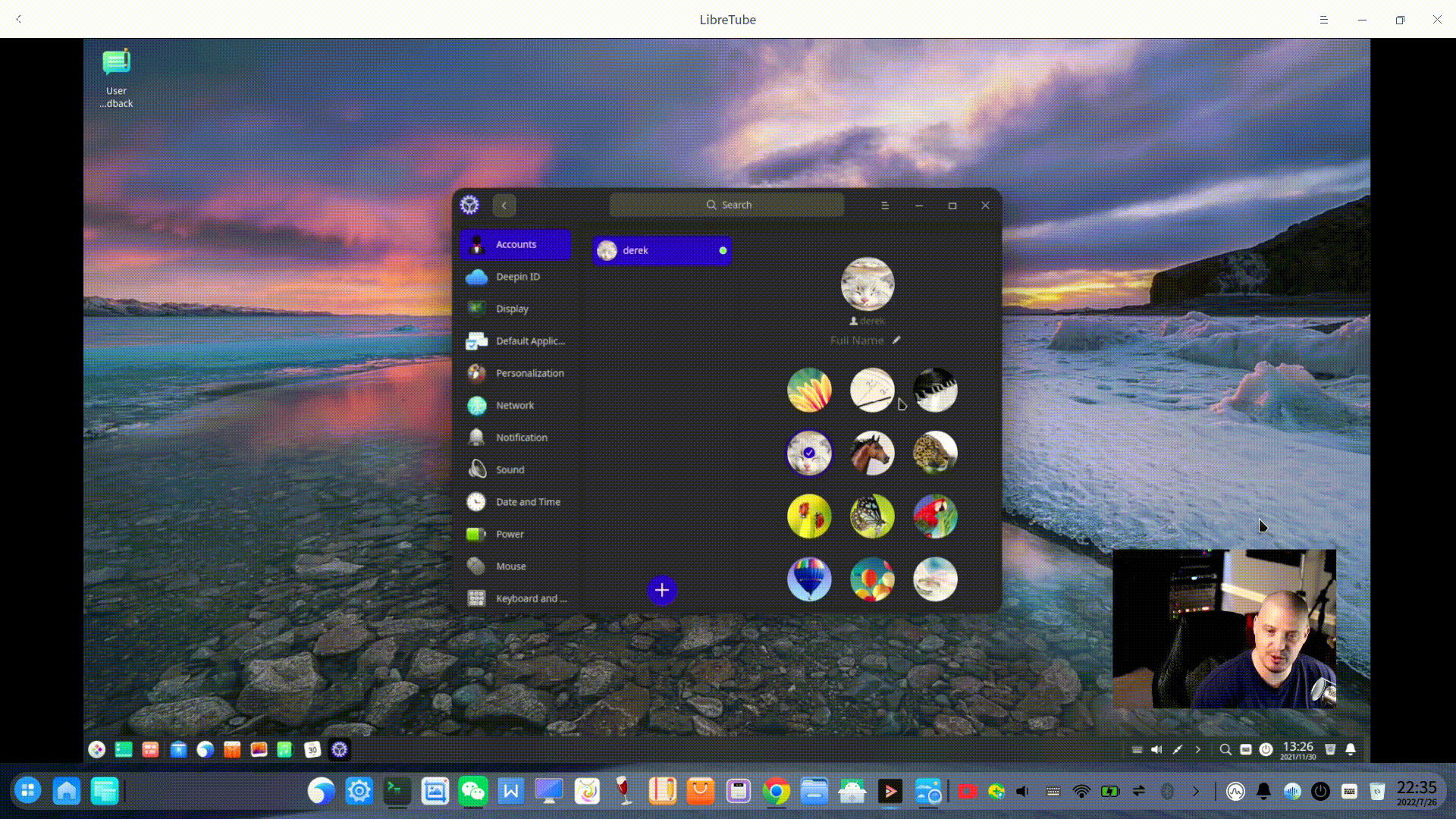Open Network settings
This screenshot has height=819, width=1456.
tap(514, 405)
